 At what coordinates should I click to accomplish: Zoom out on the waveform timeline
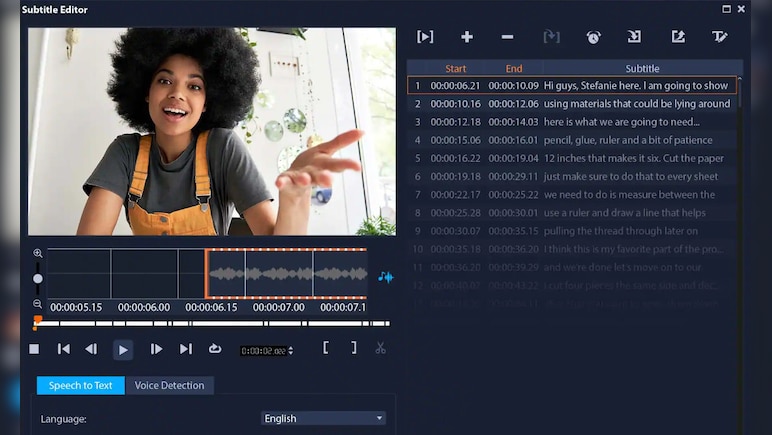pos(38,304)
